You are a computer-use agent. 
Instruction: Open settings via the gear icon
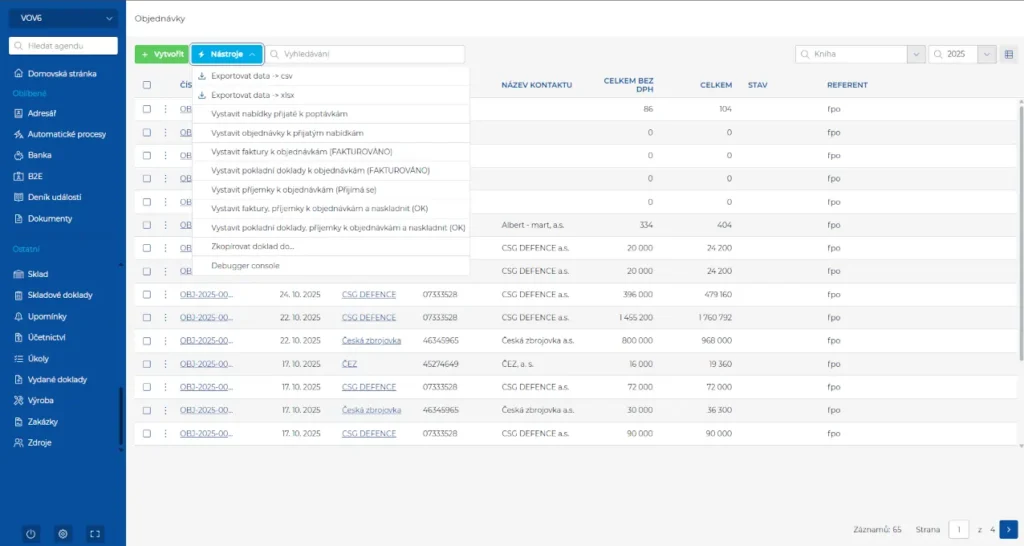tap(63, 534)
